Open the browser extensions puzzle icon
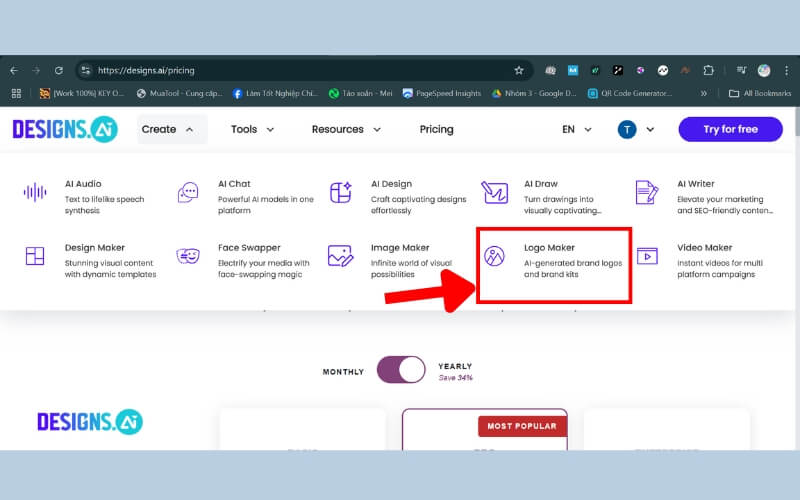 pos(708,70)
